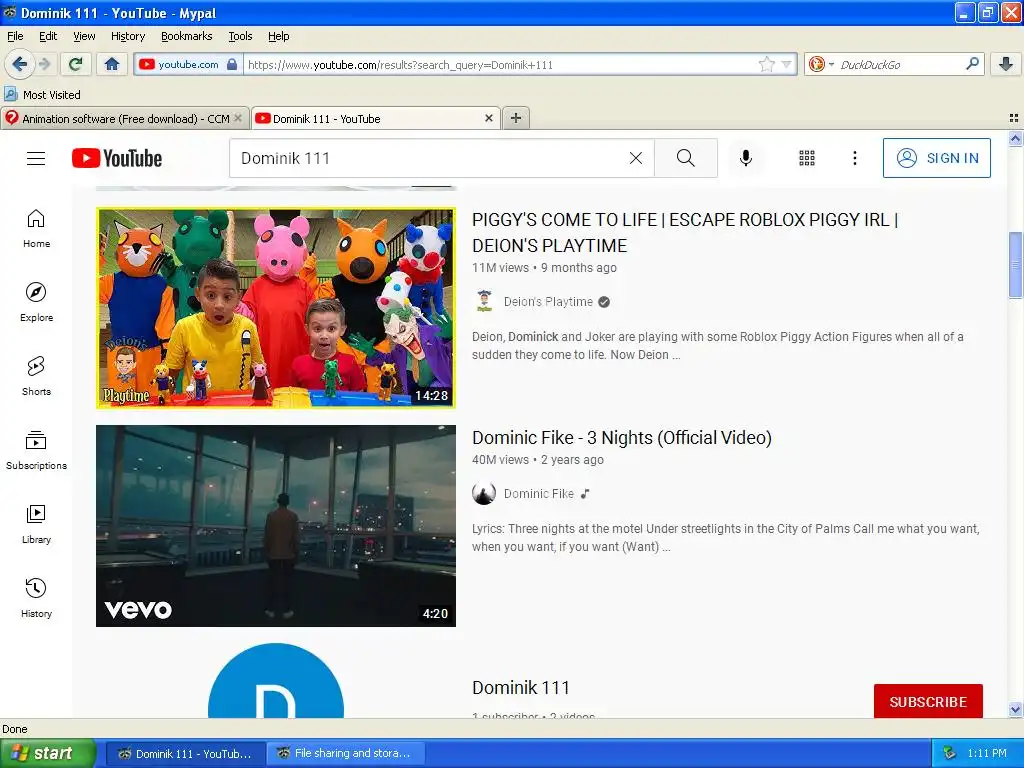Viewport: 1024px width, 768px height.
Task: Click the page scrollbar thumb
Action: click(1016, 264)
